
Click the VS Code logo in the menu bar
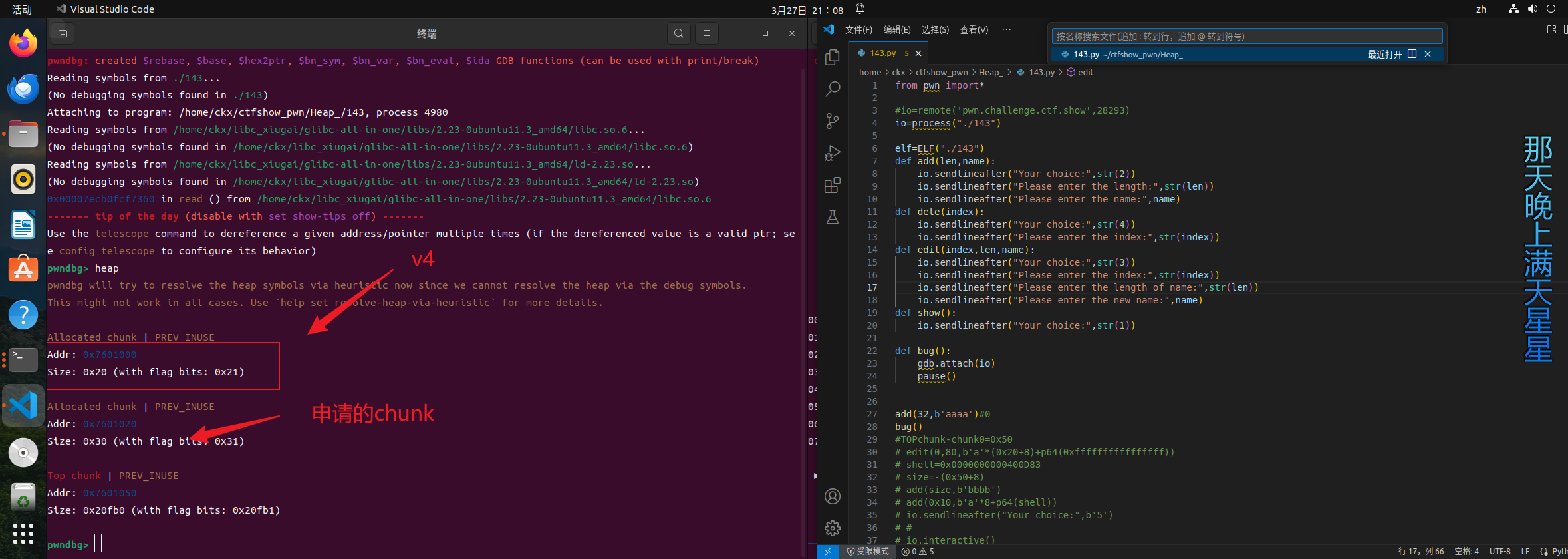click(829, 29)
